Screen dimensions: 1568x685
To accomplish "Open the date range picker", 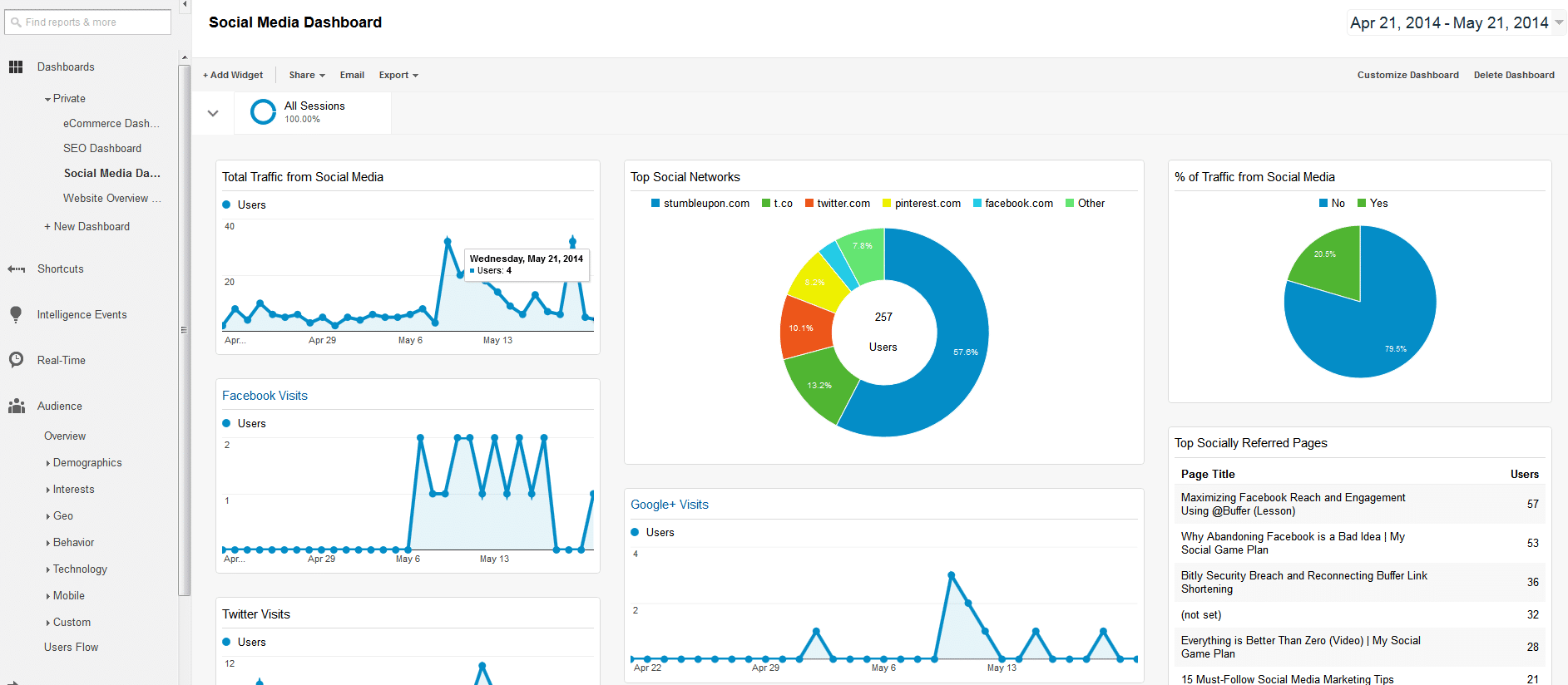I will click(1455, 22).
